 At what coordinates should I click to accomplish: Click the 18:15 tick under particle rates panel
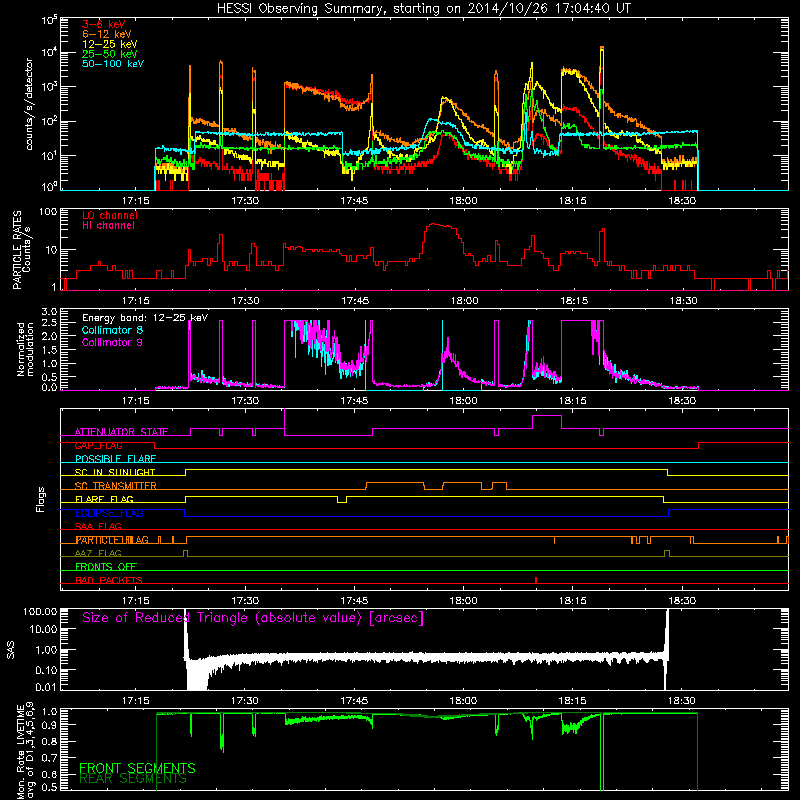(x=574, y=301)
